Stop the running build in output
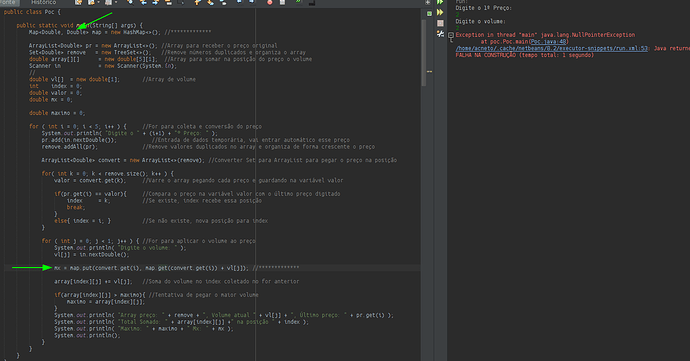 tap(440, 23)
